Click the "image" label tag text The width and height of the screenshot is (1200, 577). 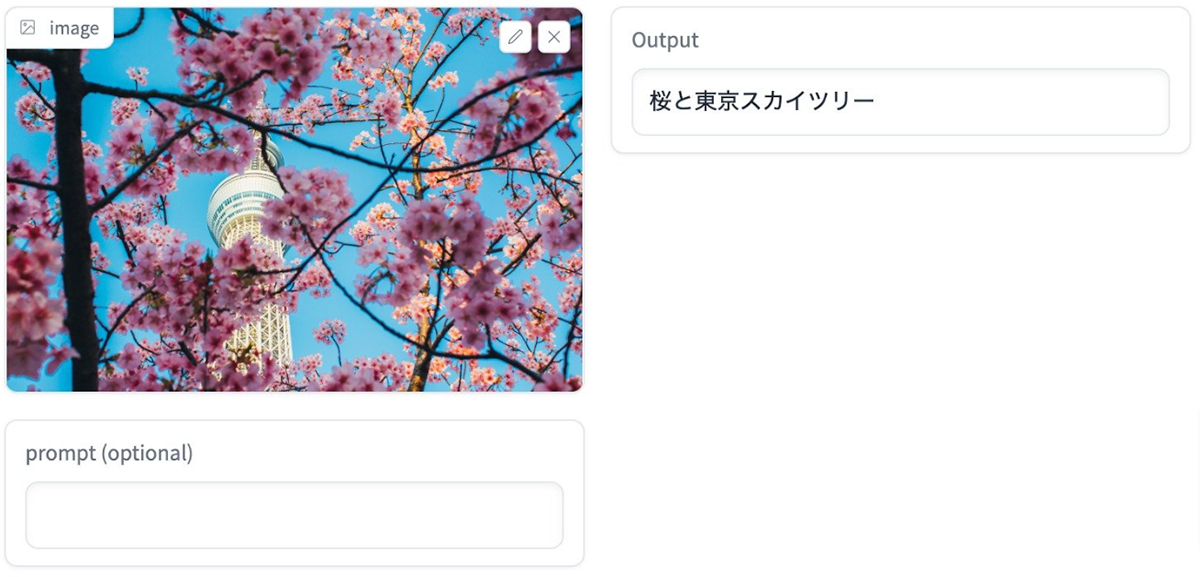74,28
